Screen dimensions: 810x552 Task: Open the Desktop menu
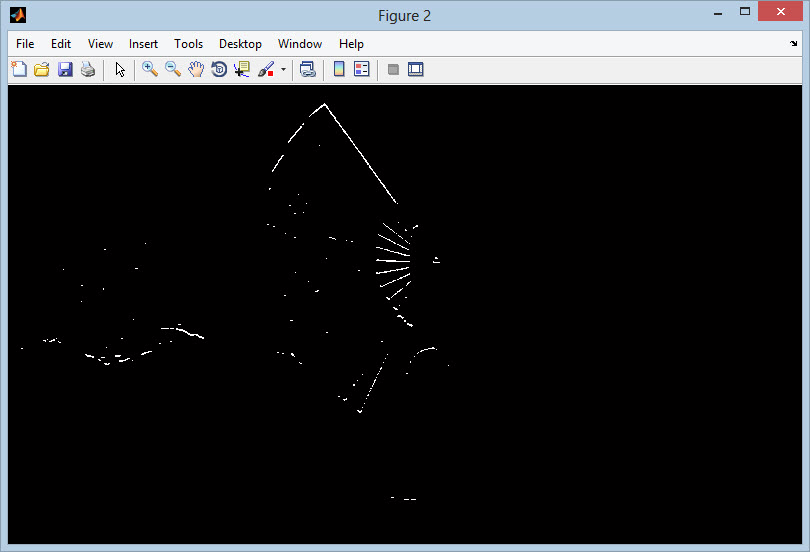240,44
